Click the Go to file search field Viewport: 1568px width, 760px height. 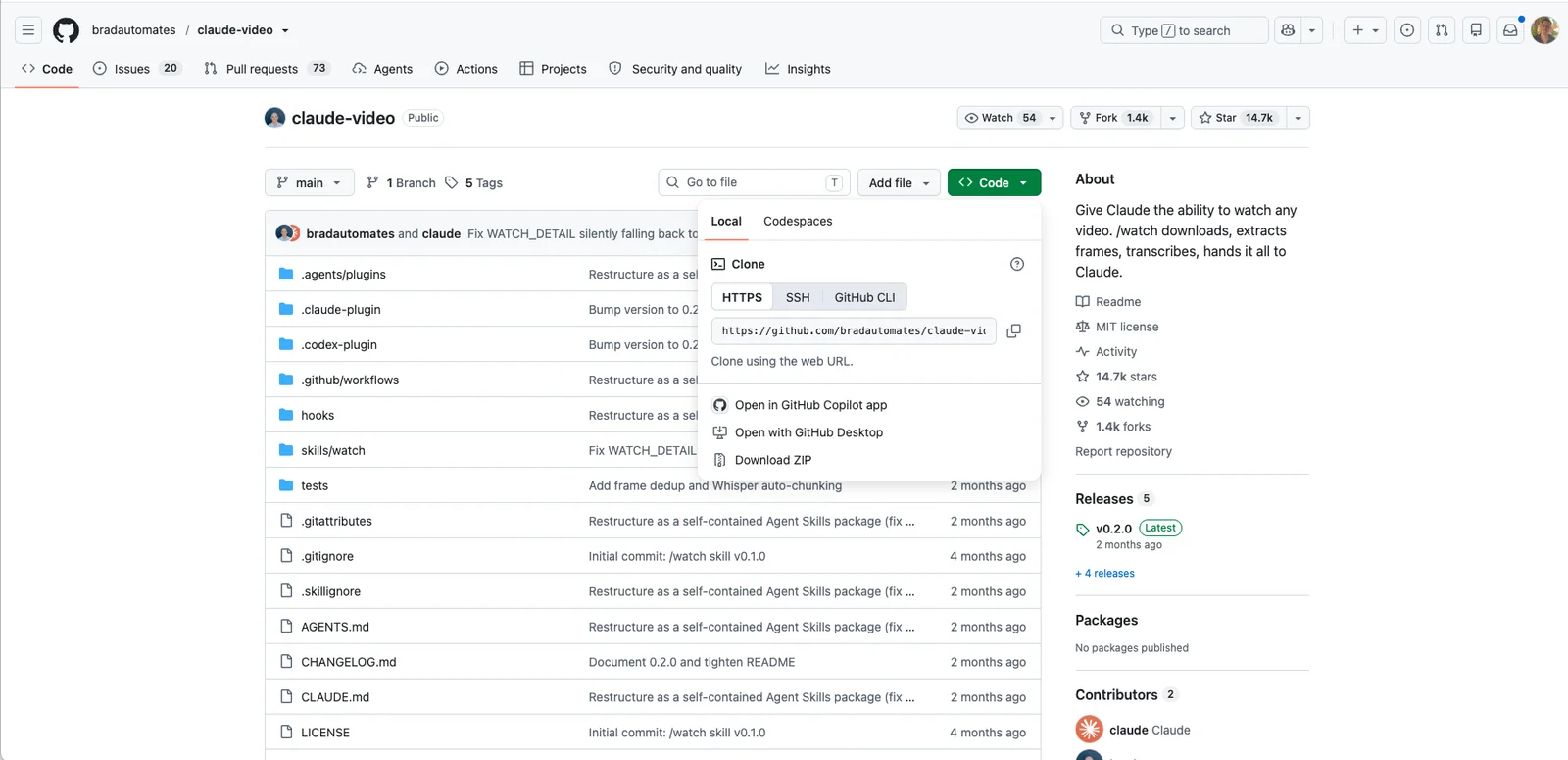point(754,182)
